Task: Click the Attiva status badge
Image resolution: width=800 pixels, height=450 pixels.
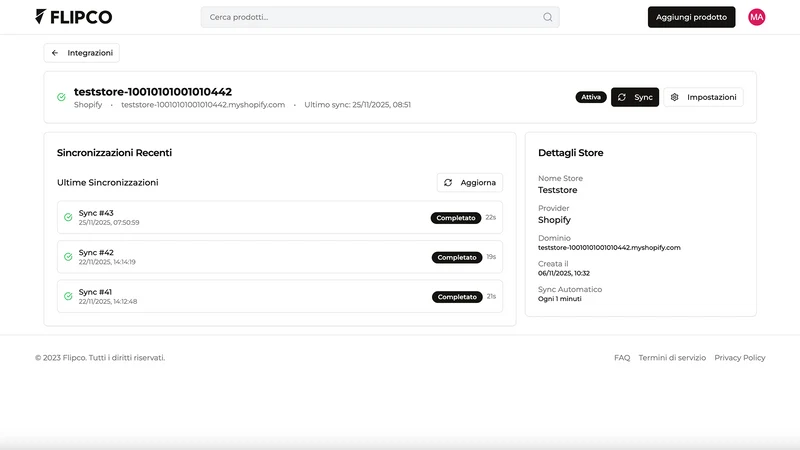Action: pos(591,97)
